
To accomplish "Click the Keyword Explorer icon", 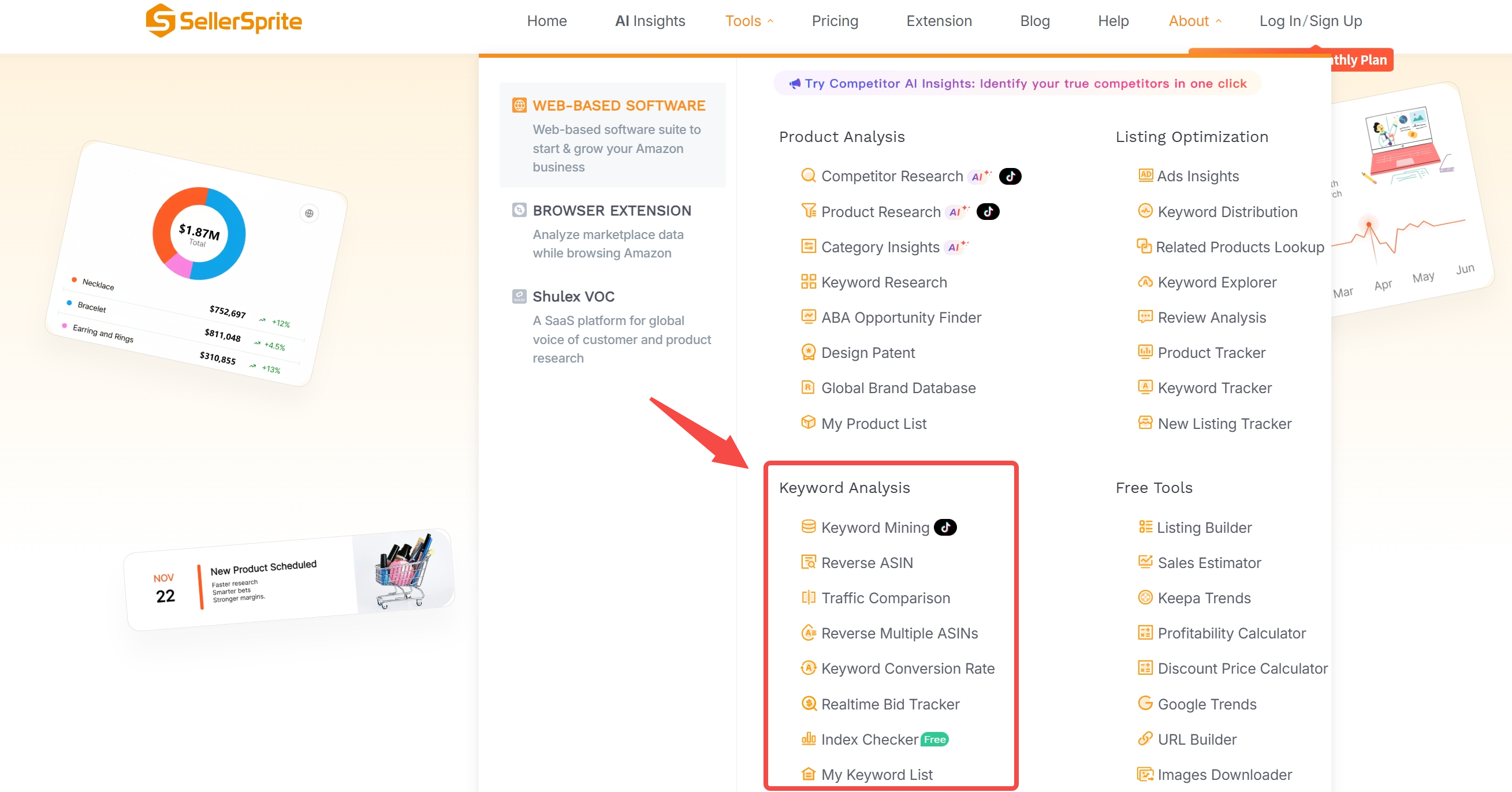I will tap(1145, 282).
